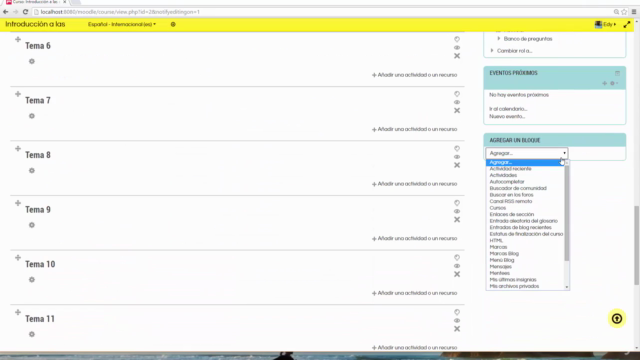Select HTML from the block list
Screen dimensions: 640x360
coord(496,240)
